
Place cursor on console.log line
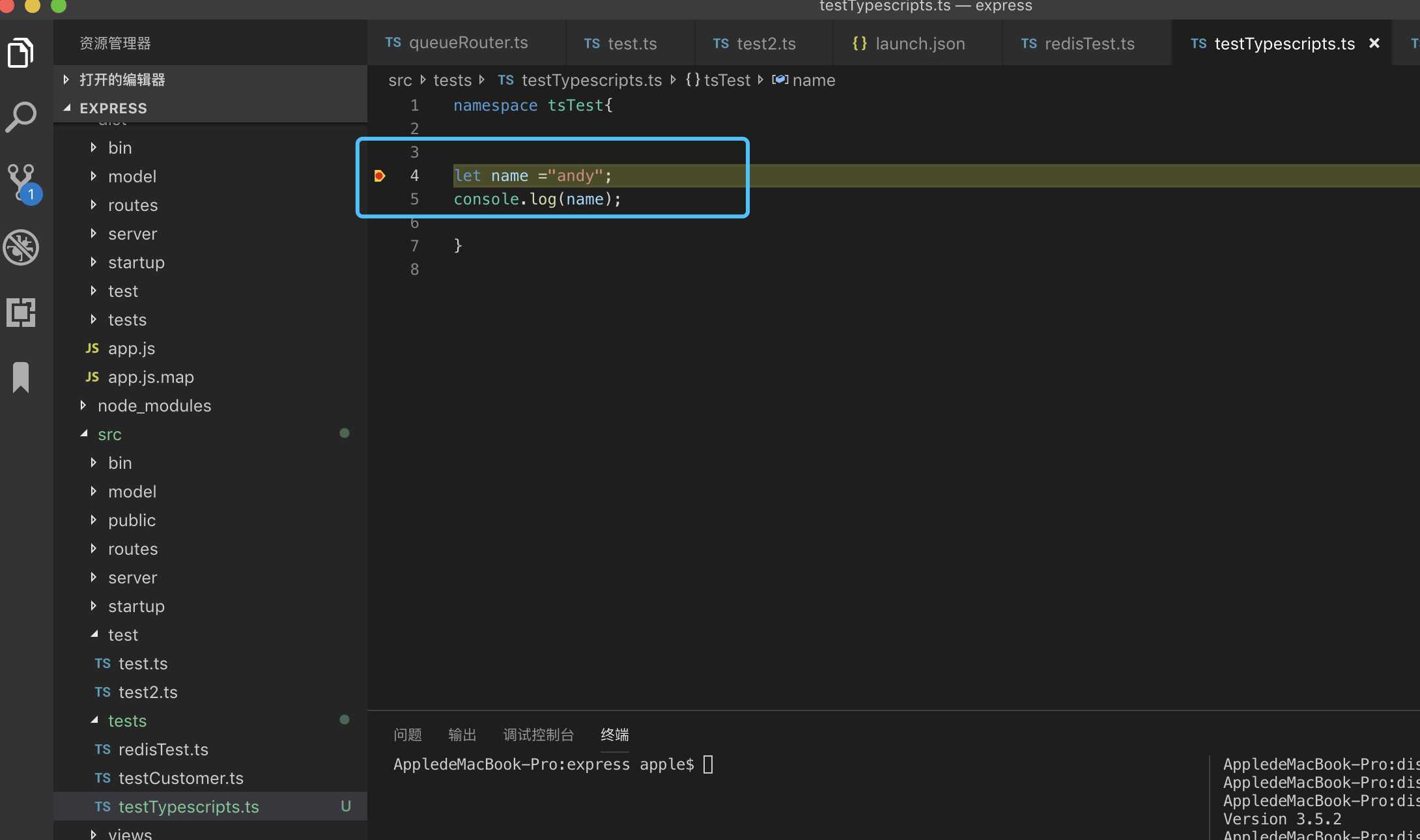click(537, 199)
